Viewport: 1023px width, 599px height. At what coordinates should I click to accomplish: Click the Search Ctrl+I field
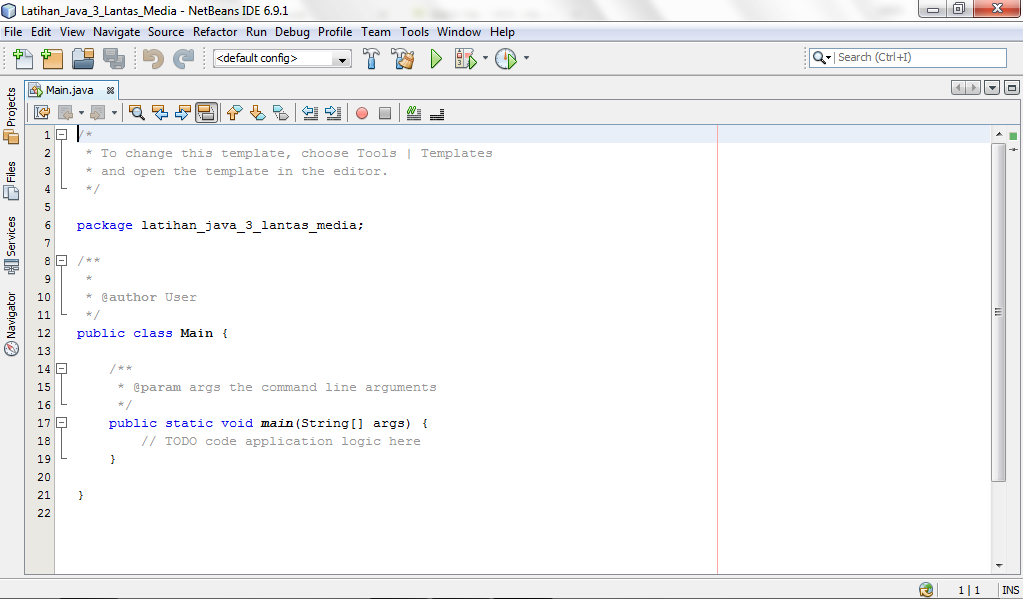pos(910,57)
